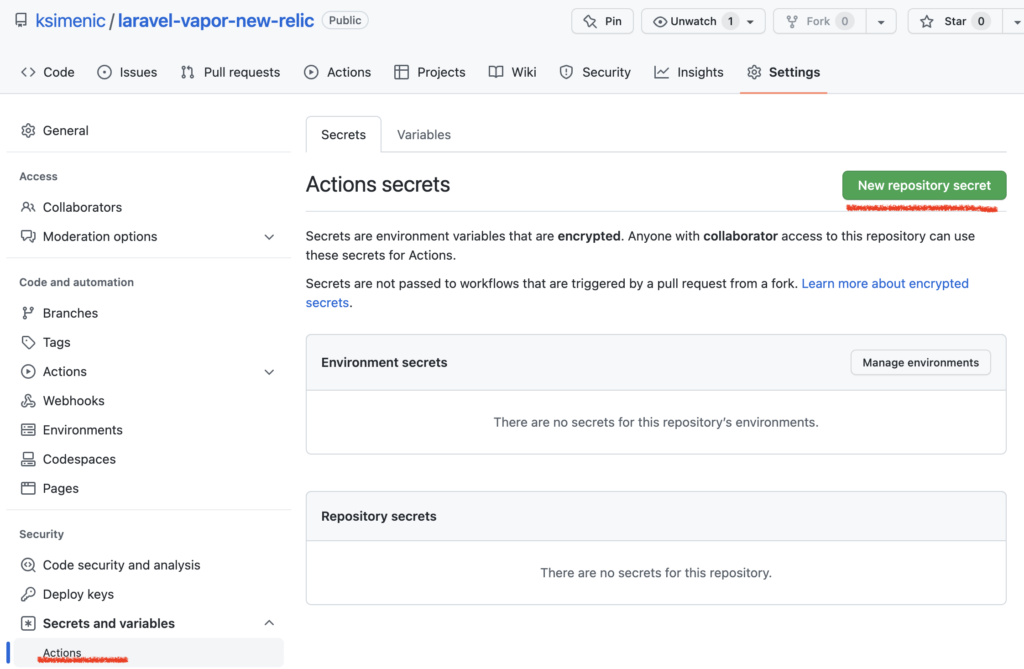
Task: Go to the Security tab
Action: click(594, 73)
